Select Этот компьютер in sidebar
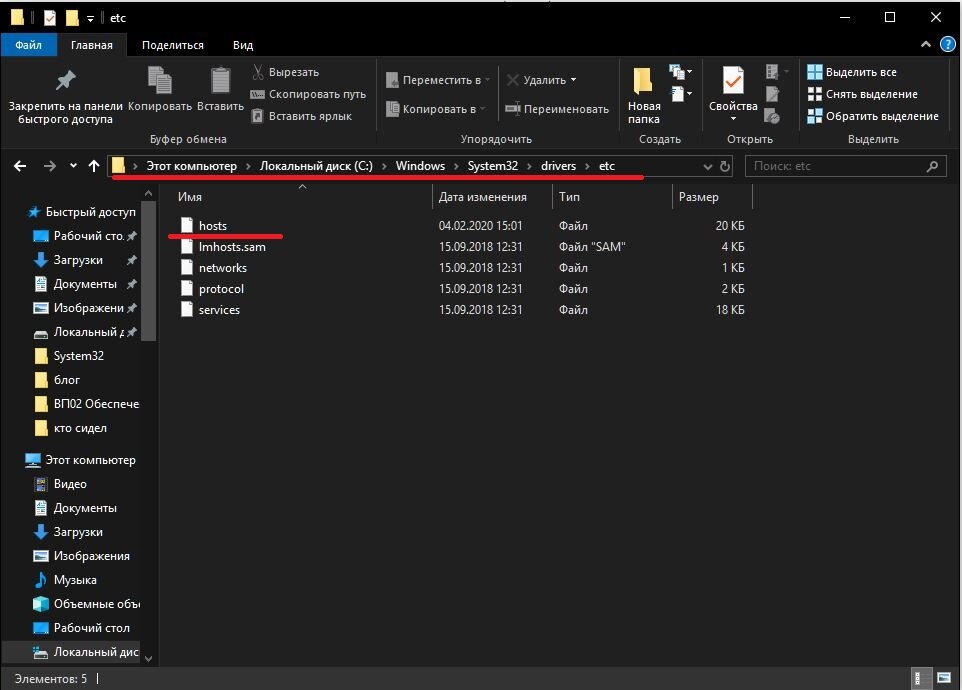 point(80,460)
